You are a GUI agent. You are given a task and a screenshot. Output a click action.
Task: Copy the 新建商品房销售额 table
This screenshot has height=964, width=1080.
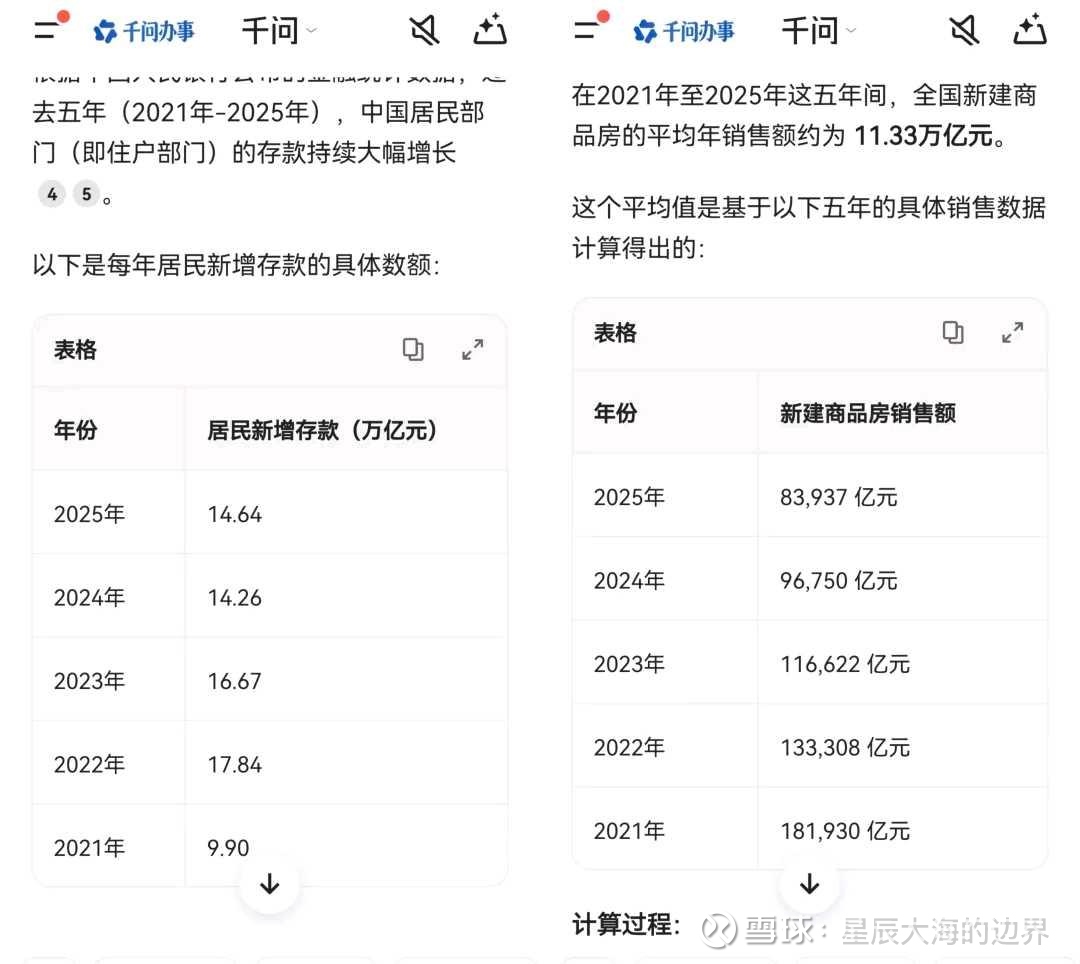pos(953,332)
